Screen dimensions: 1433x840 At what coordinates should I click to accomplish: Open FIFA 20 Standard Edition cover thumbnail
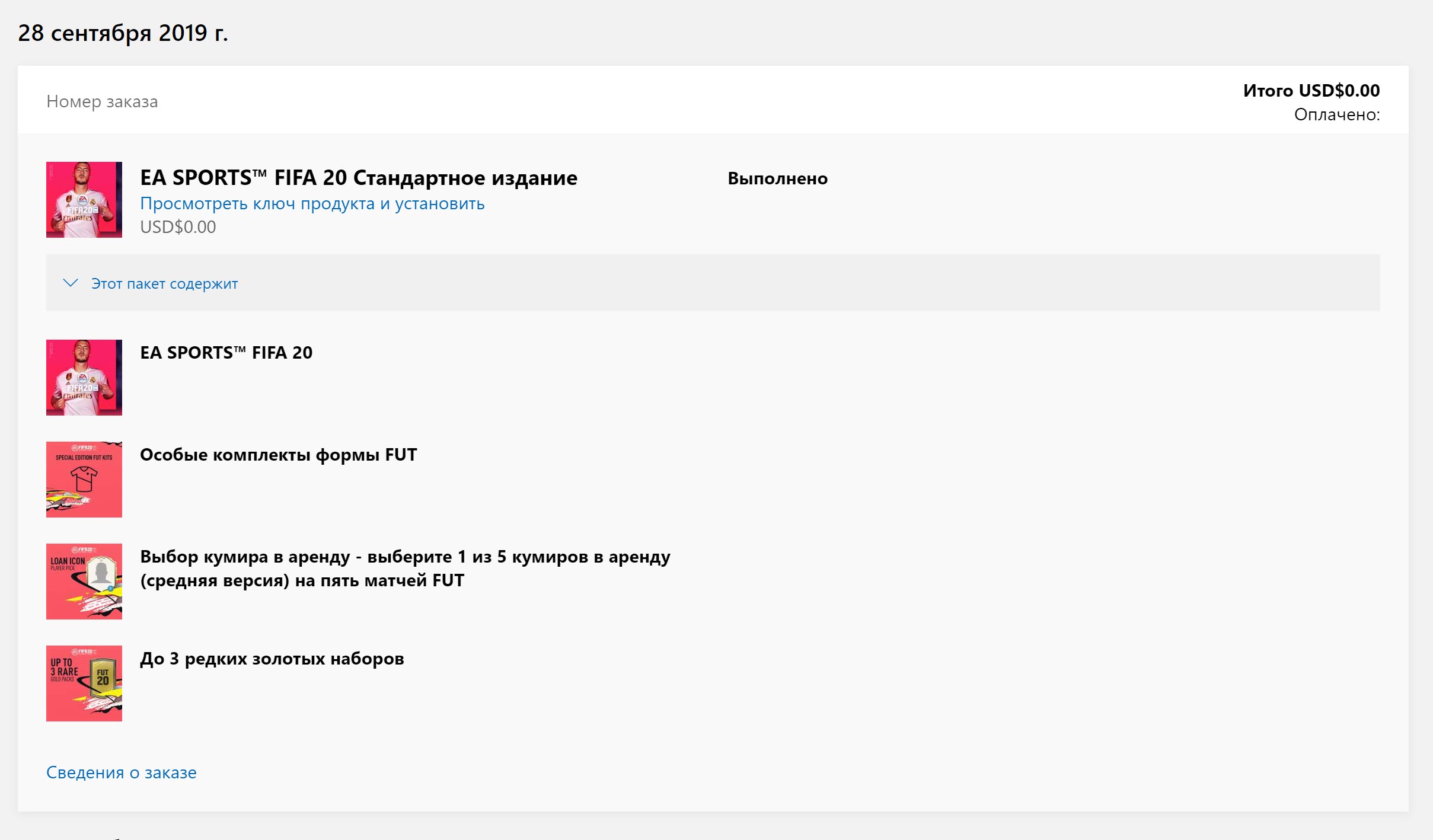pyautogui.click(x=84, y=200)
